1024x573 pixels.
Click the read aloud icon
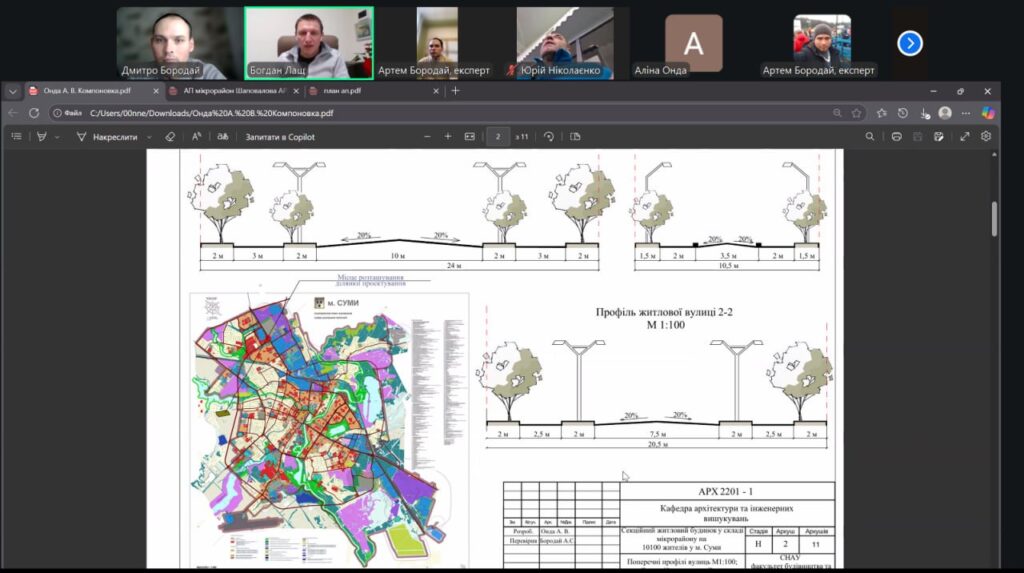tap(196, 136)
